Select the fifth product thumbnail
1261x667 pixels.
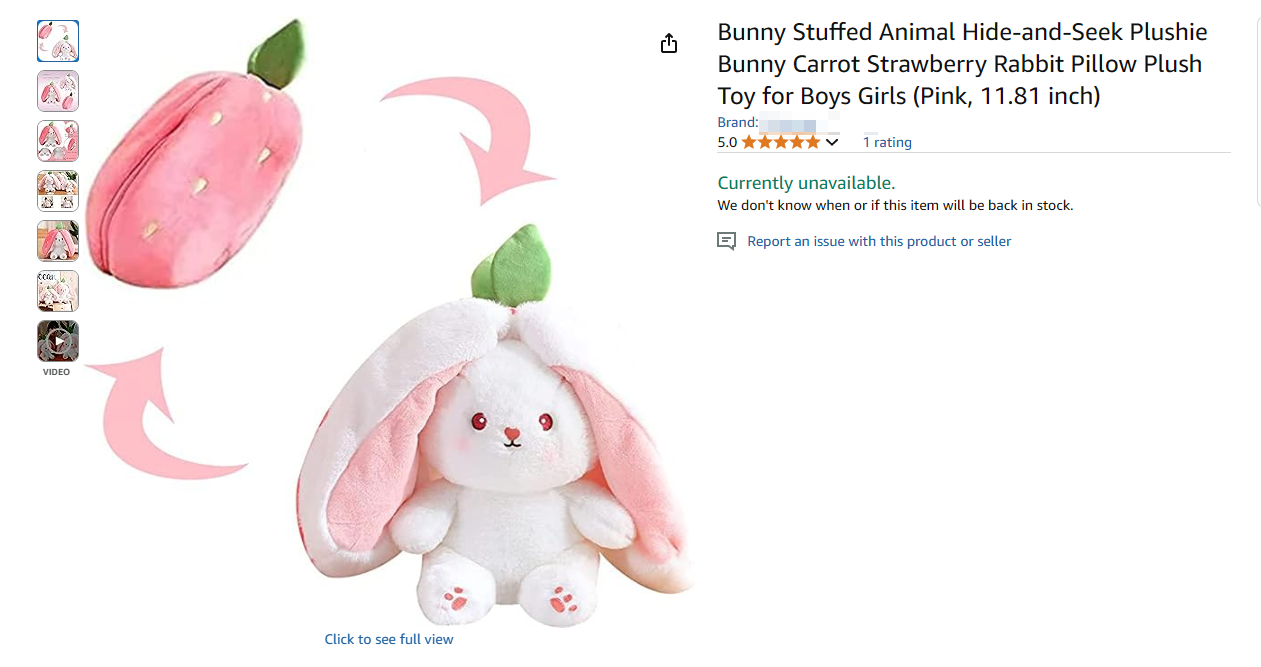click(58, 241)
